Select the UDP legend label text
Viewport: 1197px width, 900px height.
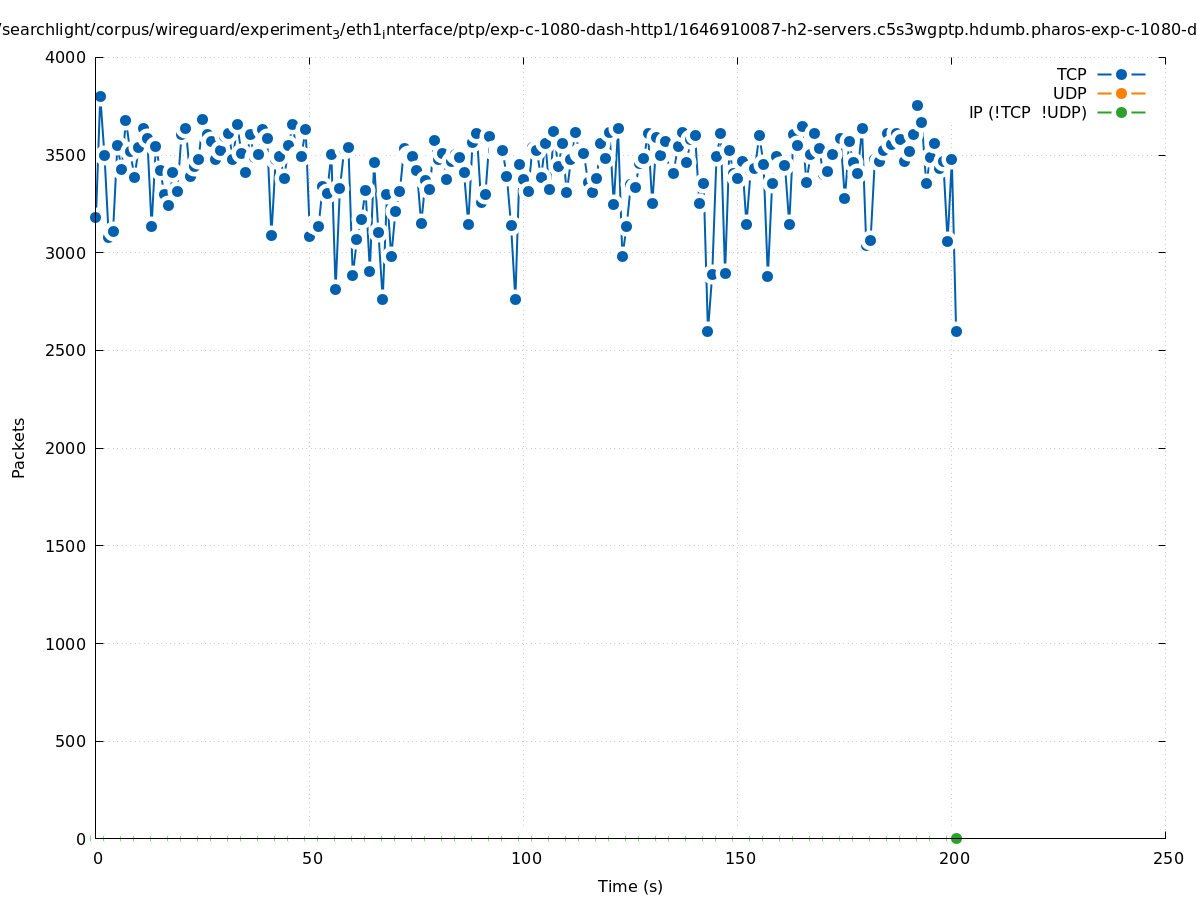pyautogui.click(x=1069, y=94)
